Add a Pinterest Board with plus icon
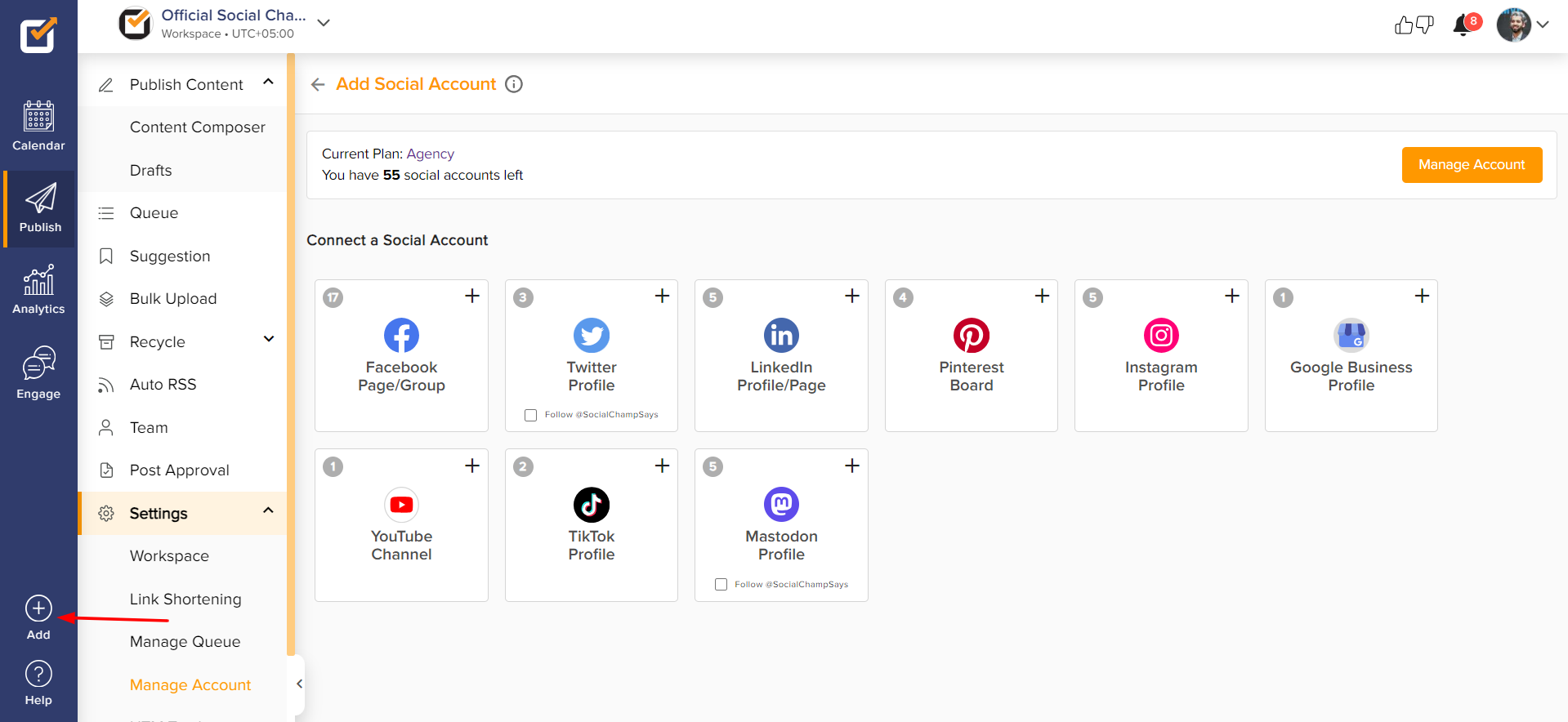Viewport: 1568px width, 722px height. (1043, 296)
